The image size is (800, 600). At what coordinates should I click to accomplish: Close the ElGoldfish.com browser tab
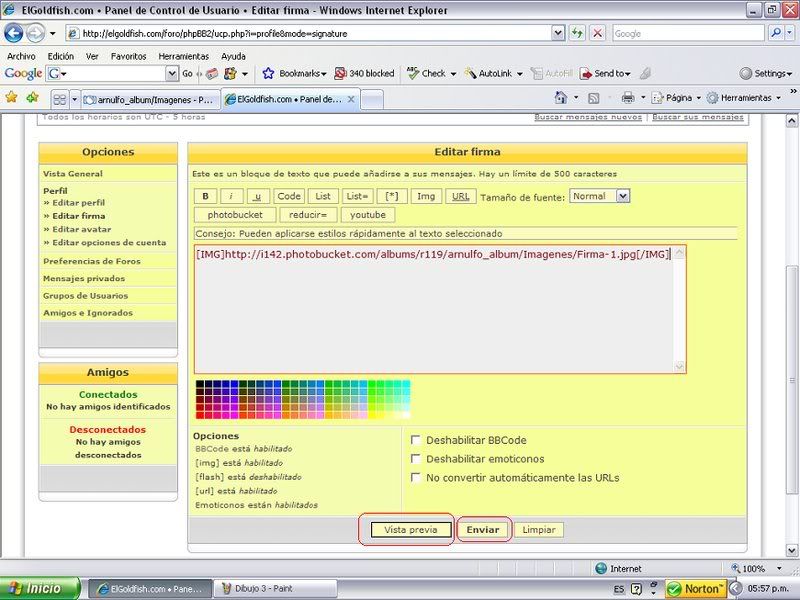(x=351, y=99)
